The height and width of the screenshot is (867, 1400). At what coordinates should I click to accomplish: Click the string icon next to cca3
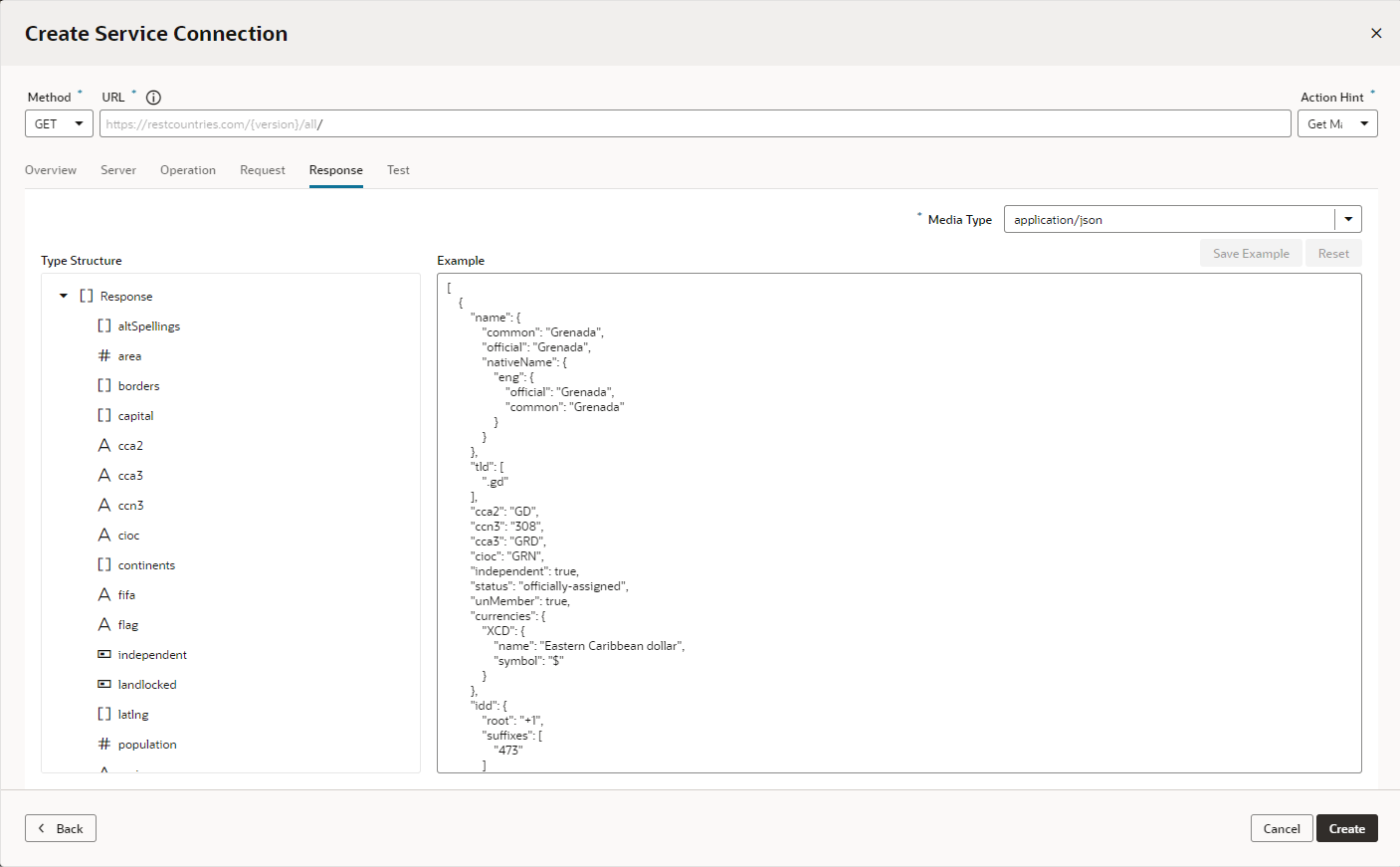[x=104, y=476]
